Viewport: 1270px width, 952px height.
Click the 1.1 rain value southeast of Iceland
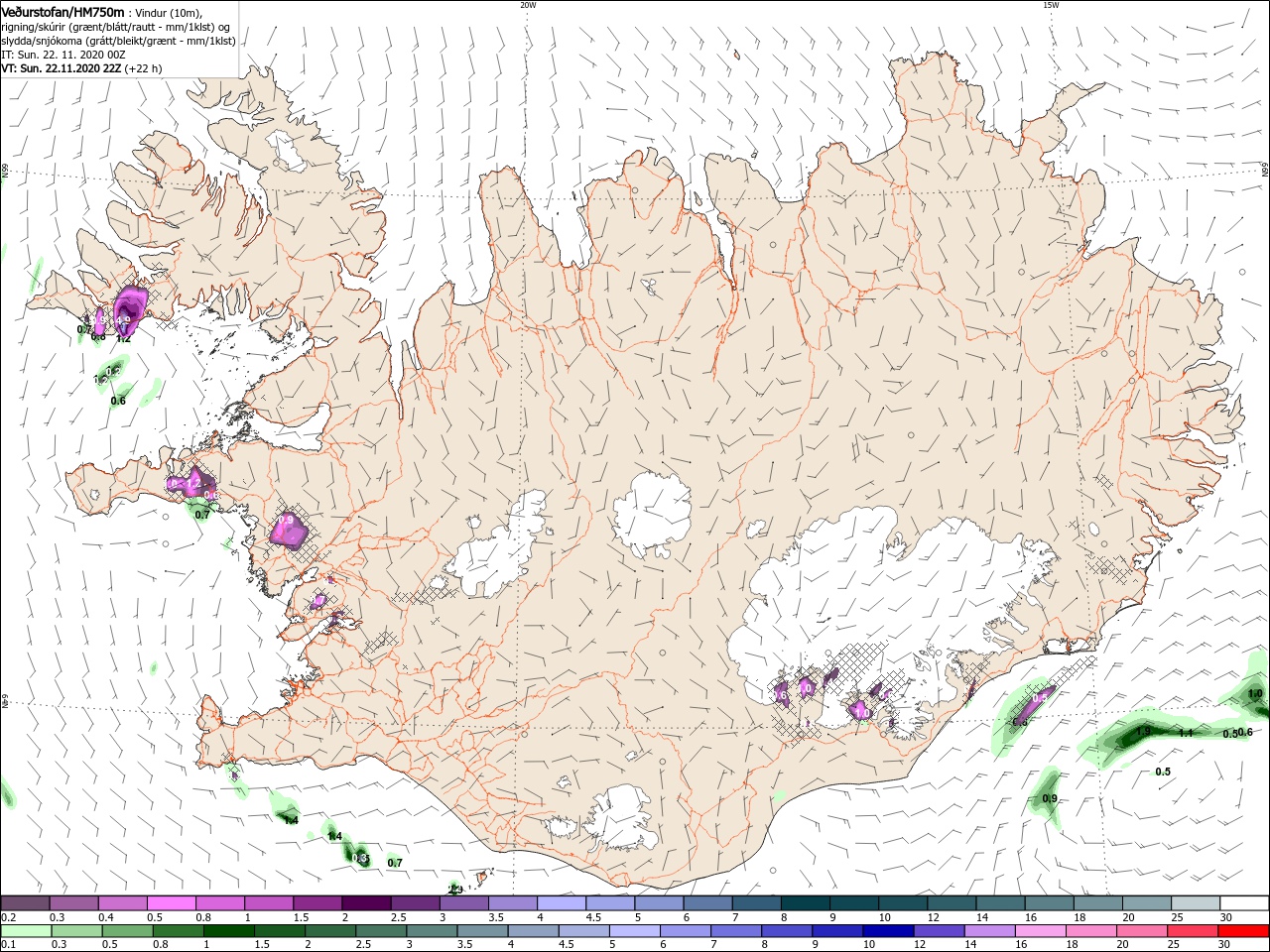point(1186,733)
